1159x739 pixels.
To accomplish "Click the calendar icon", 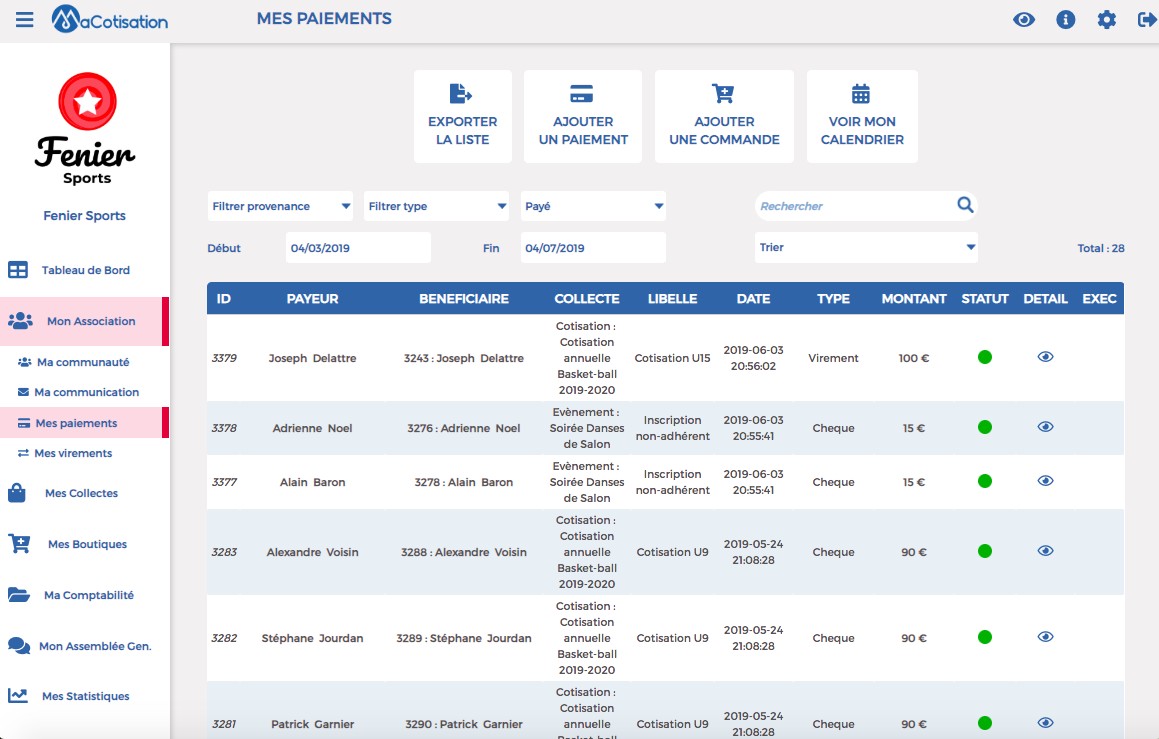I will [861, 94].
